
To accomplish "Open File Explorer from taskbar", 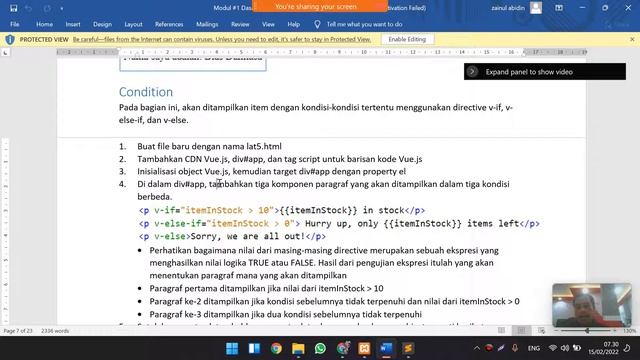I will [x=298, y=348].
